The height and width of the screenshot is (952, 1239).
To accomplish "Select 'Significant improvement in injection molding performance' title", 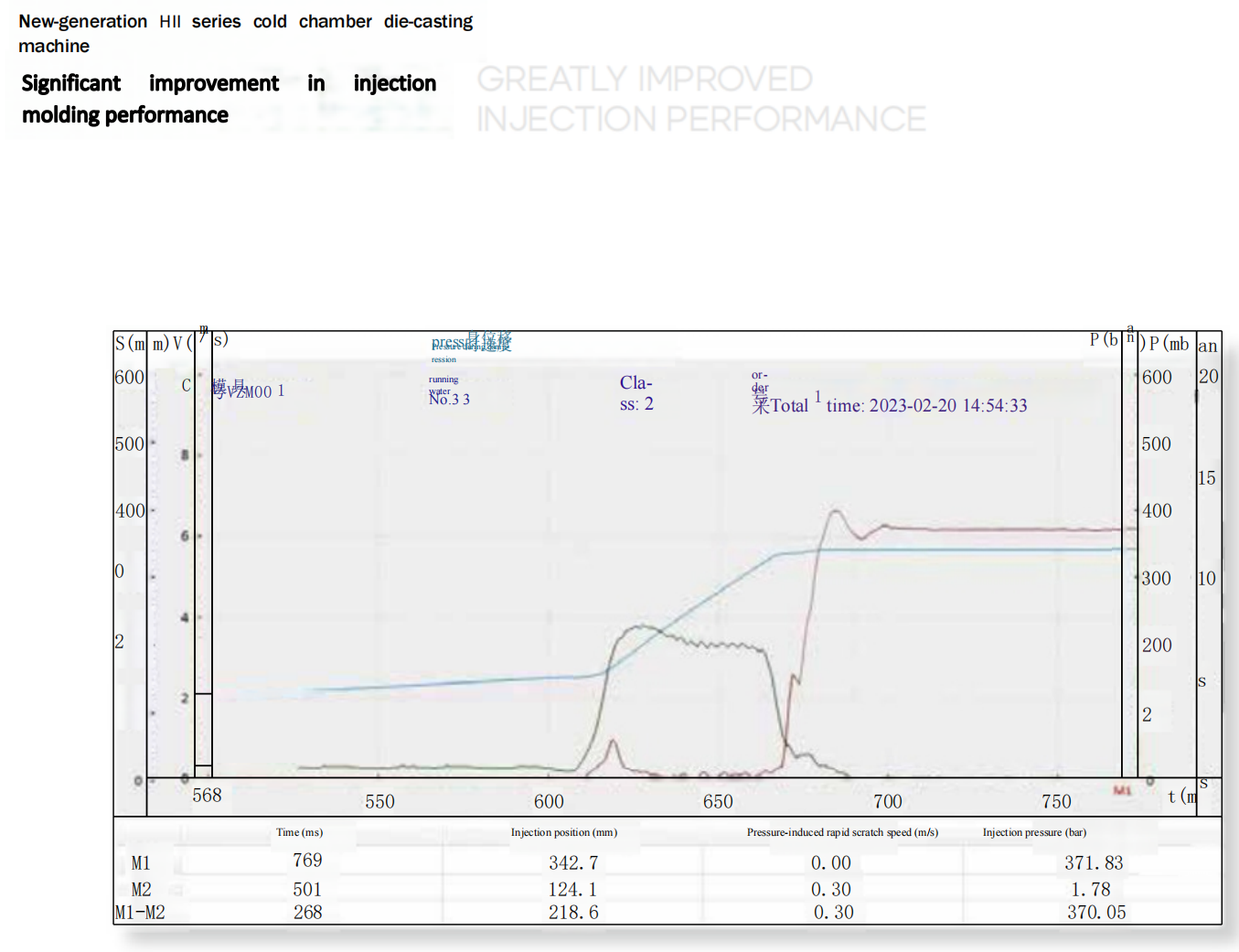I will [x=229, y=99].
